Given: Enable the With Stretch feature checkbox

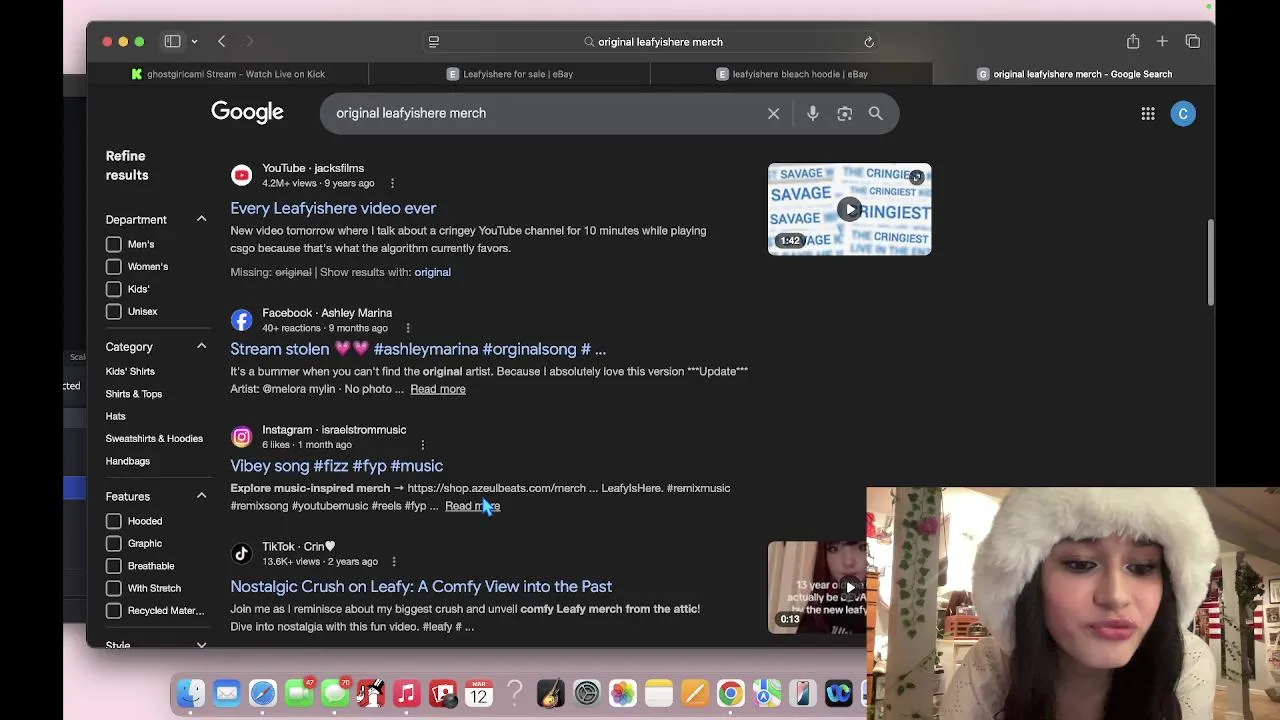Looking at the screenshot, I should tap(114, 588).
